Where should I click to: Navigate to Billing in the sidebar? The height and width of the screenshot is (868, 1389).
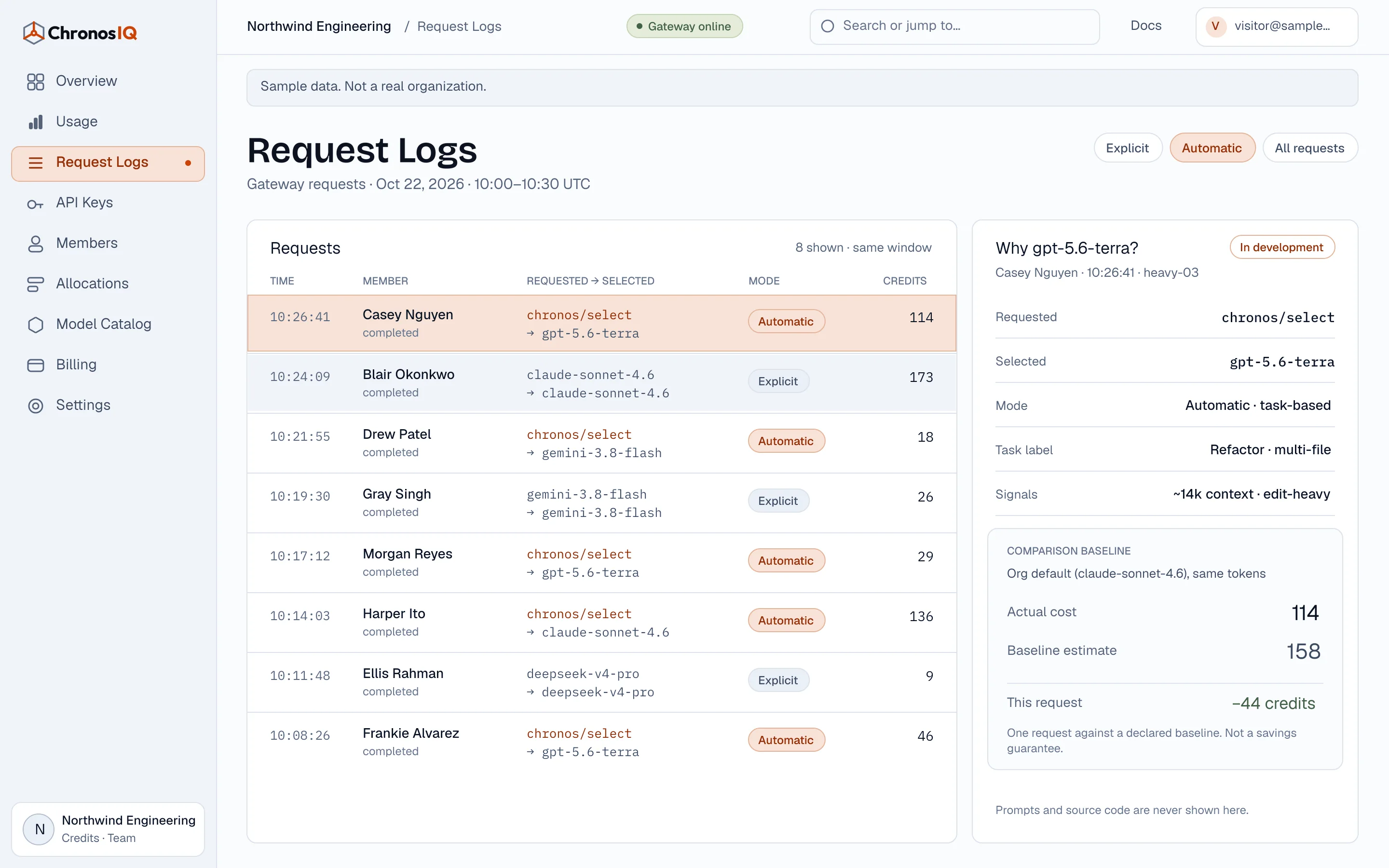tap(108, 365)
